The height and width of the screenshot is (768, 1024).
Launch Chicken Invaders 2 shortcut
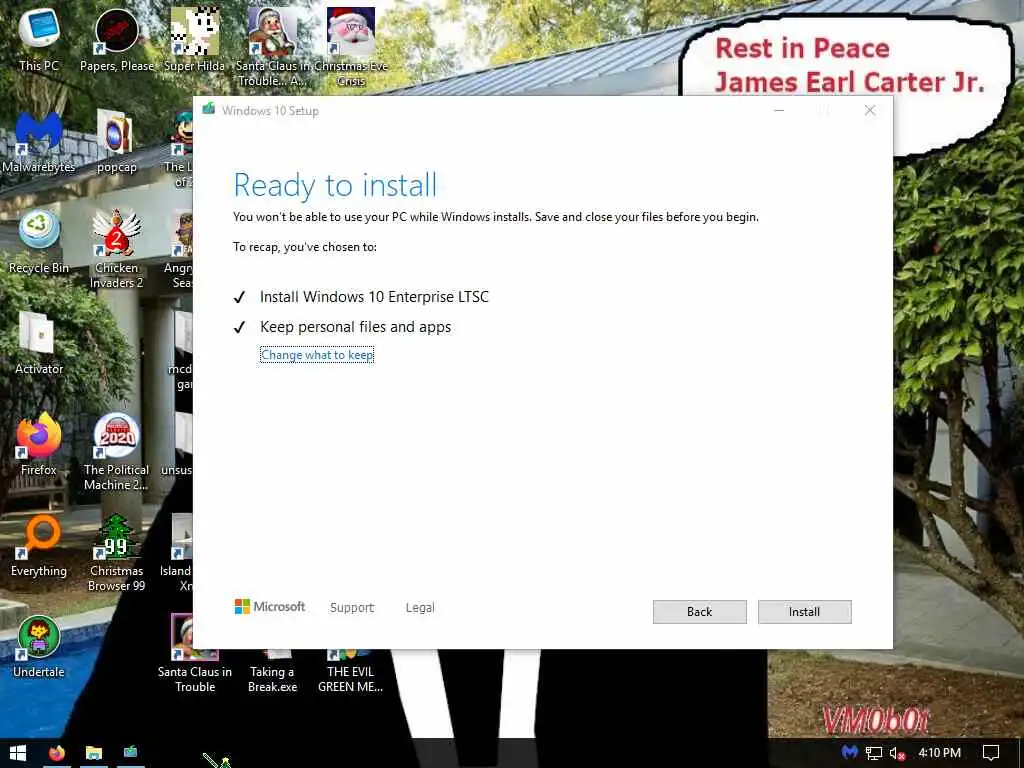pyautogui.click(x=116, y=249)
